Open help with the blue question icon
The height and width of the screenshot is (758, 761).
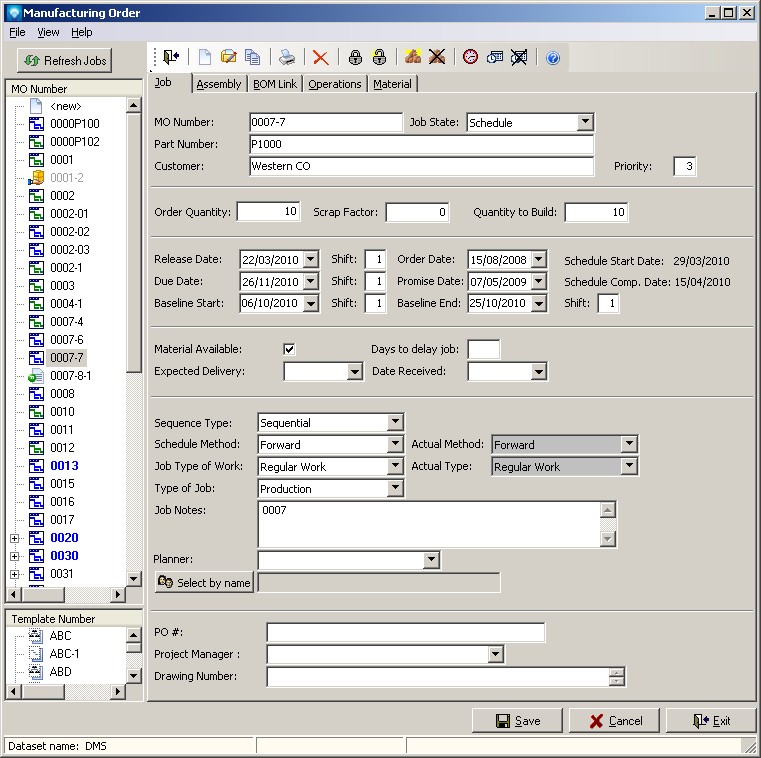pyautogui.click(x=552, y=58)
